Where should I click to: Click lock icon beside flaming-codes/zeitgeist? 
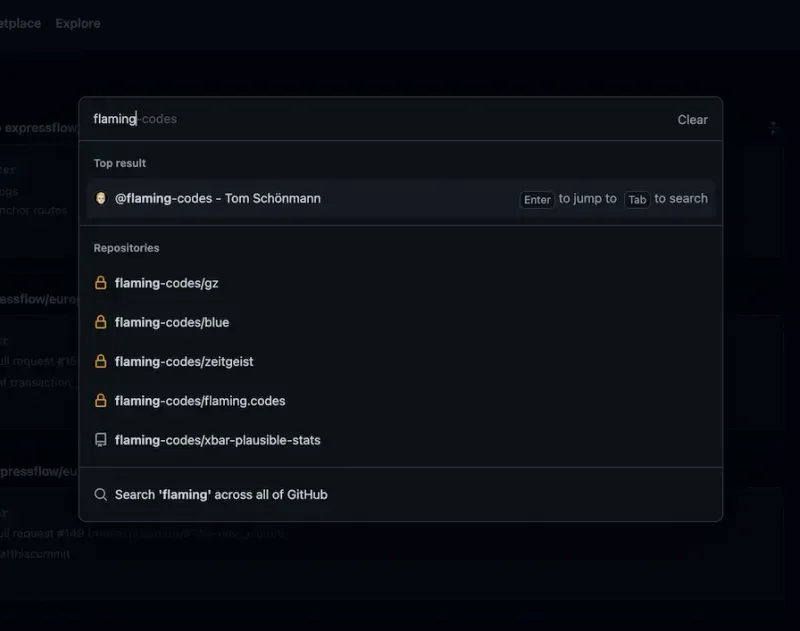[101, 361]
